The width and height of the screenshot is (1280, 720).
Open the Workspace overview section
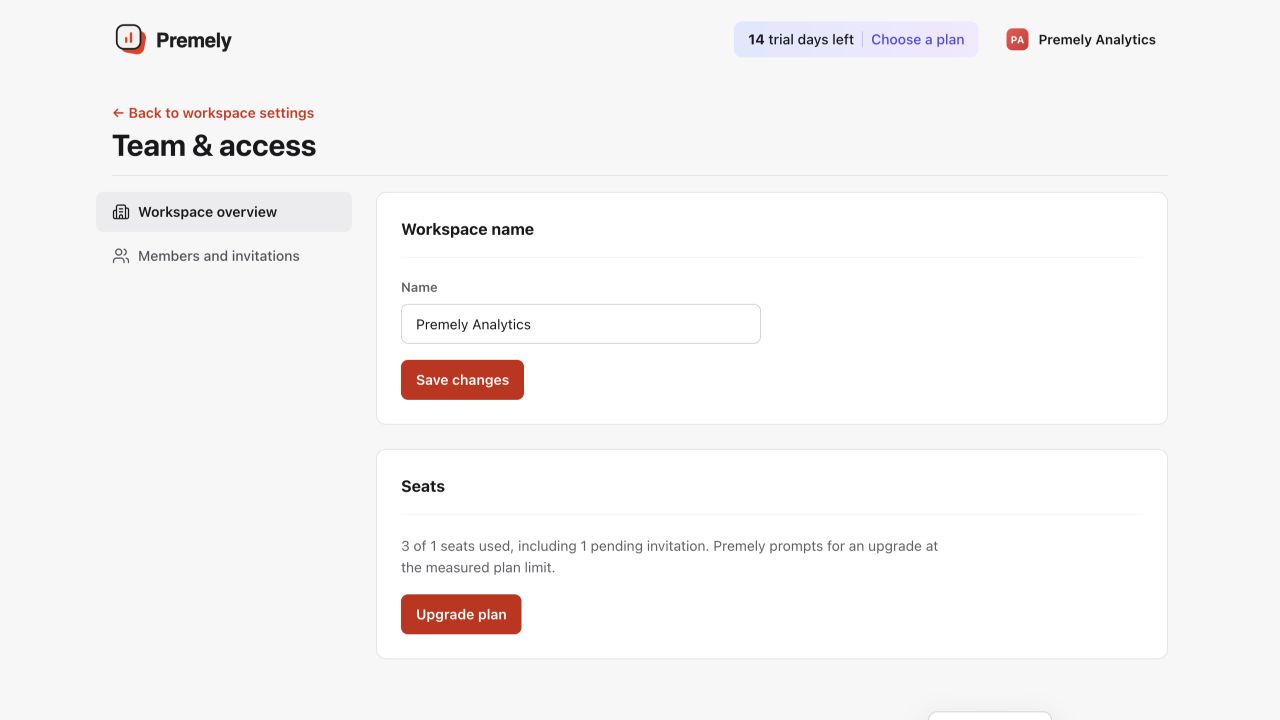tap(224, 212)
